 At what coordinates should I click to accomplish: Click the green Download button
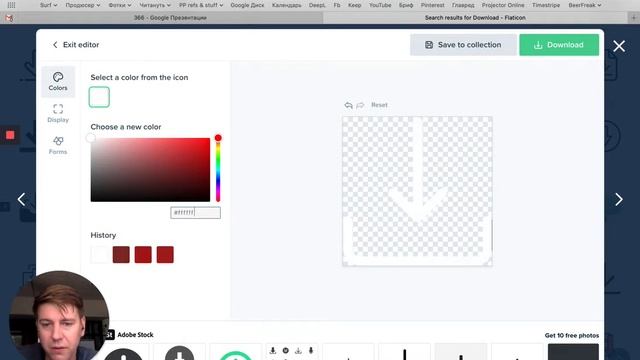coord(559,45)
